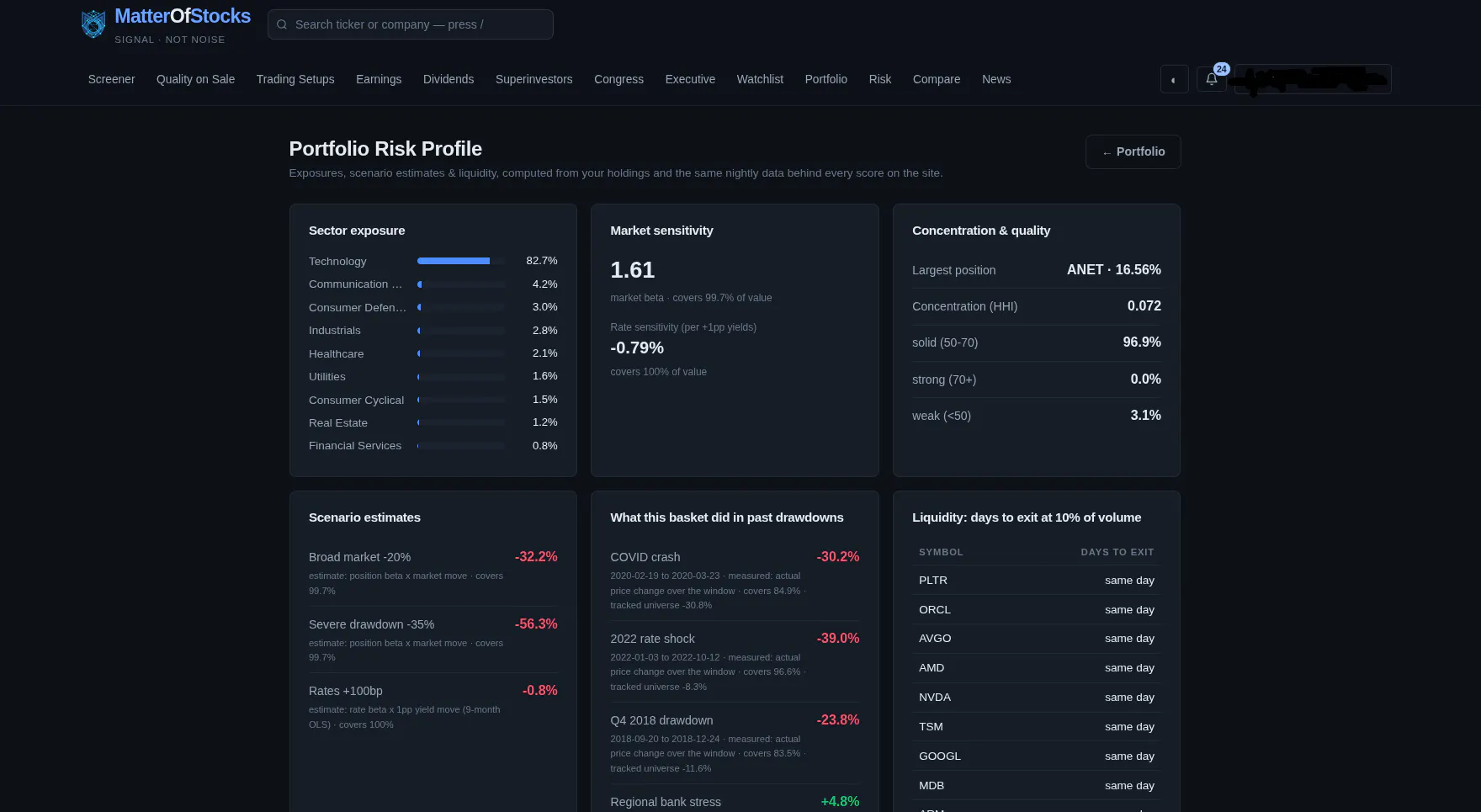This screenshot has height=812, width=1481.
Task: Click the magnifier icon in the search box
Action: [x=282, y=24]
